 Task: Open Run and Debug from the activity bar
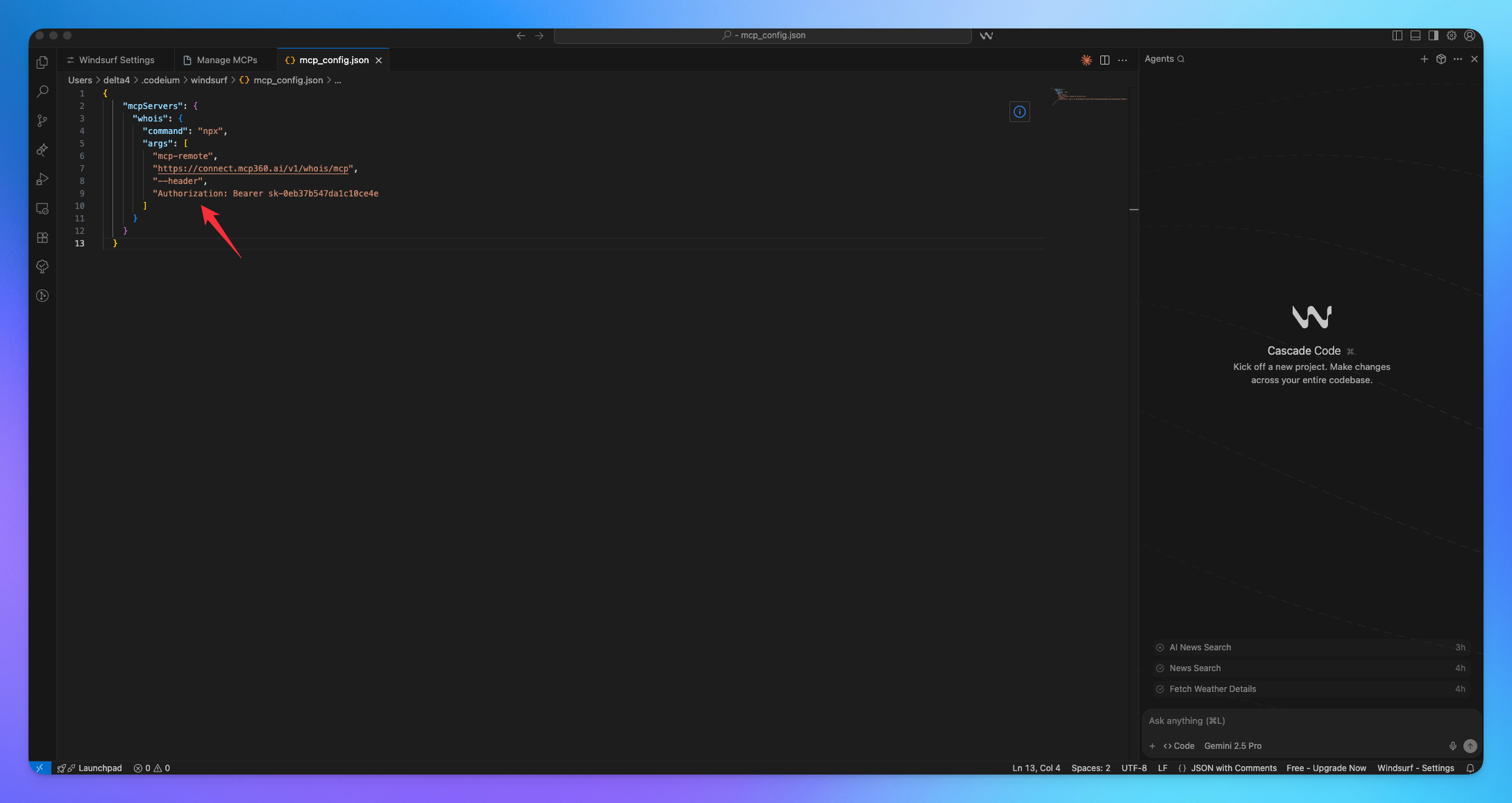42,179
